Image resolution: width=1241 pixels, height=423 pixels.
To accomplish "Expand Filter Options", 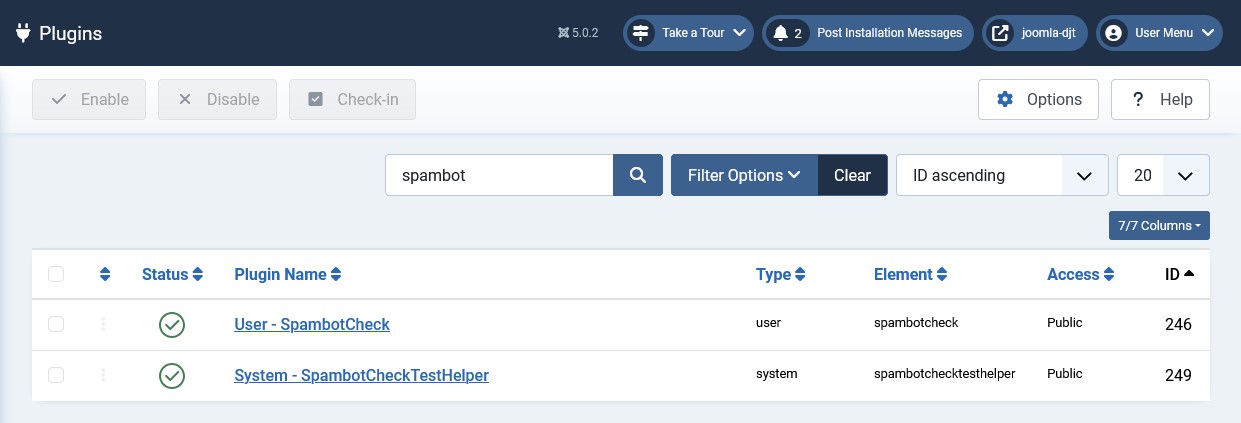I will pyautogui.click(x=745, y=175).
